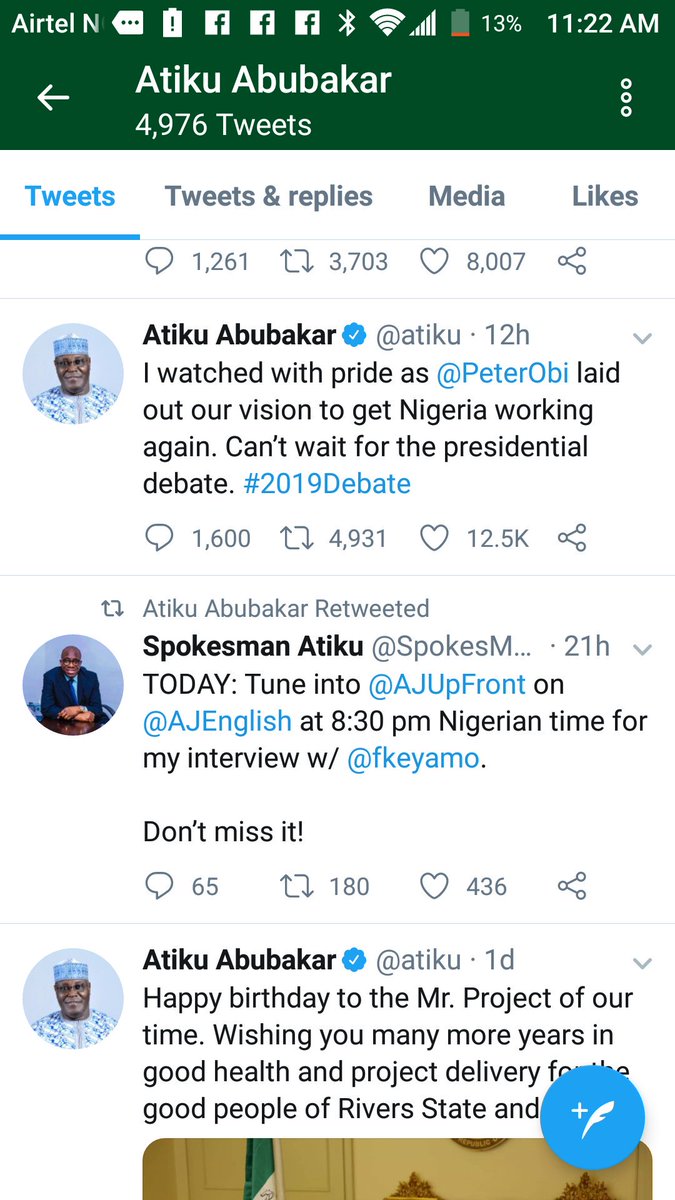The image size is (675, 1200).
Task: Switch to the Tweets & replies tab
Action: [268, 196]
